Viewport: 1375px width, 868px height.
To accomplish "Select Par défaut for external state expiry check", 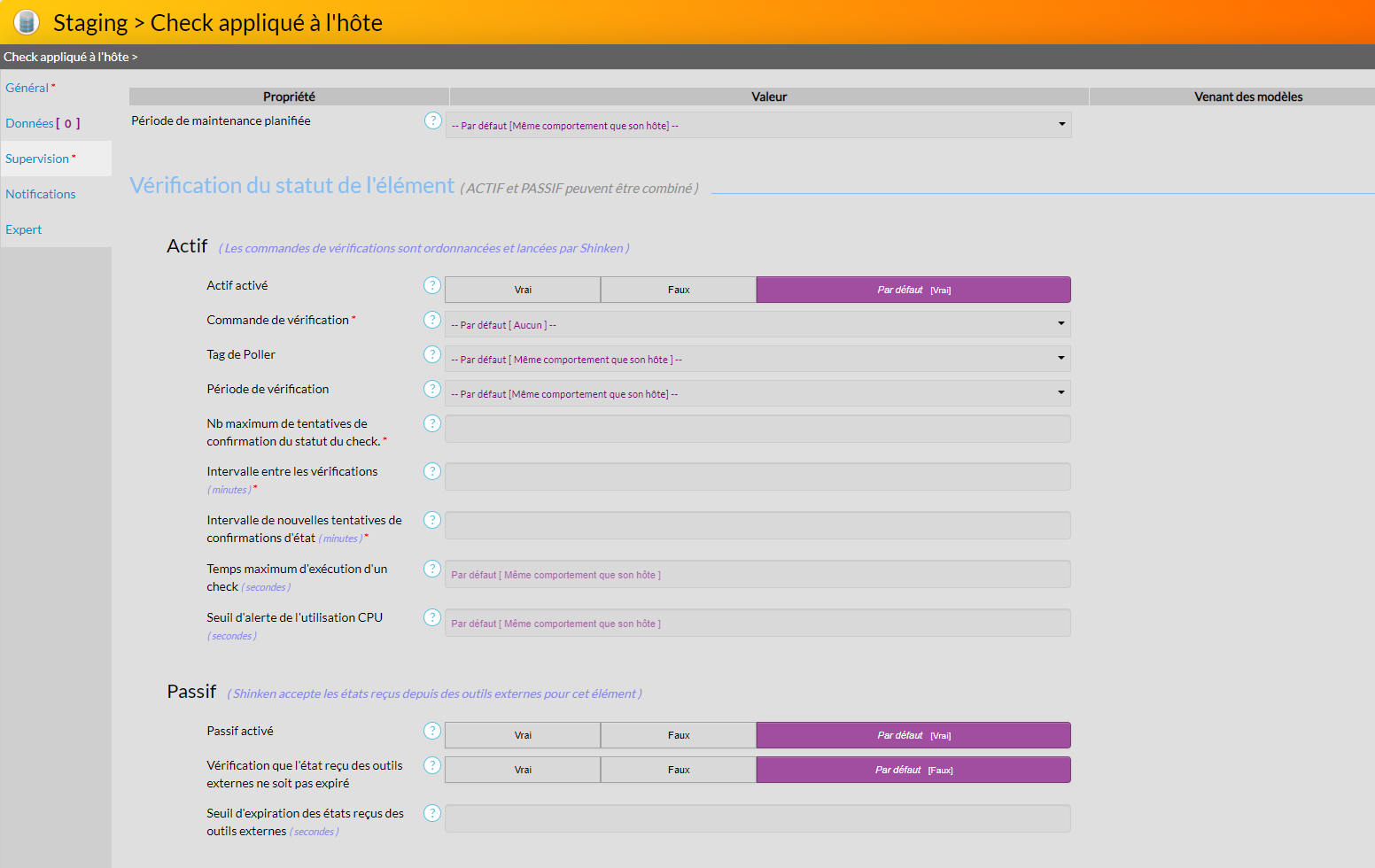I will pyautogui.click(x=913, y=770).
